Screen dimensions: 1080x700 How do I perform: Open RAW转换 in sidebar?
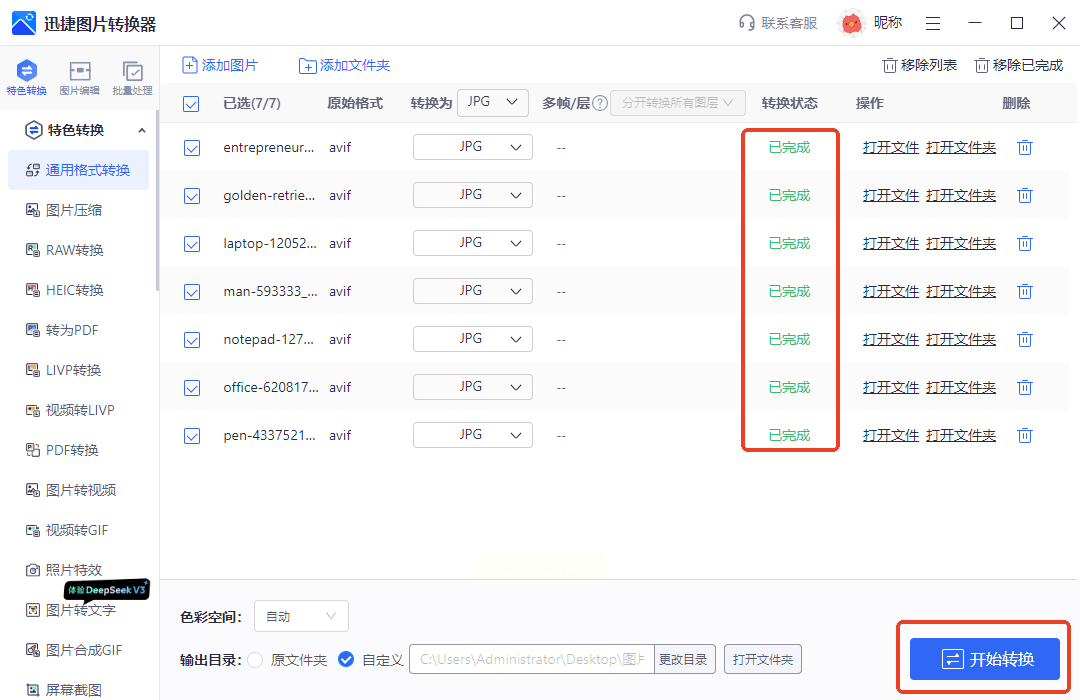pos(65,250)
